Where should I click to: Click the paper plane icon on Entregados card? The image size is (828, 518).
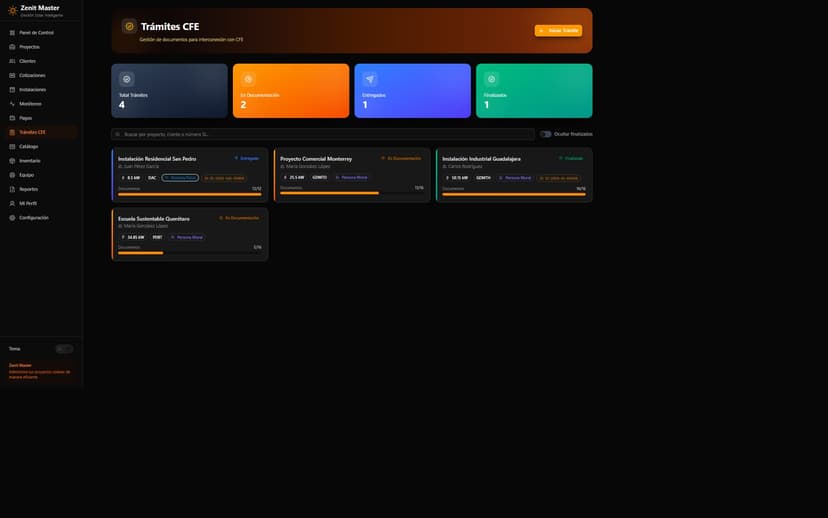coord(370,79)
